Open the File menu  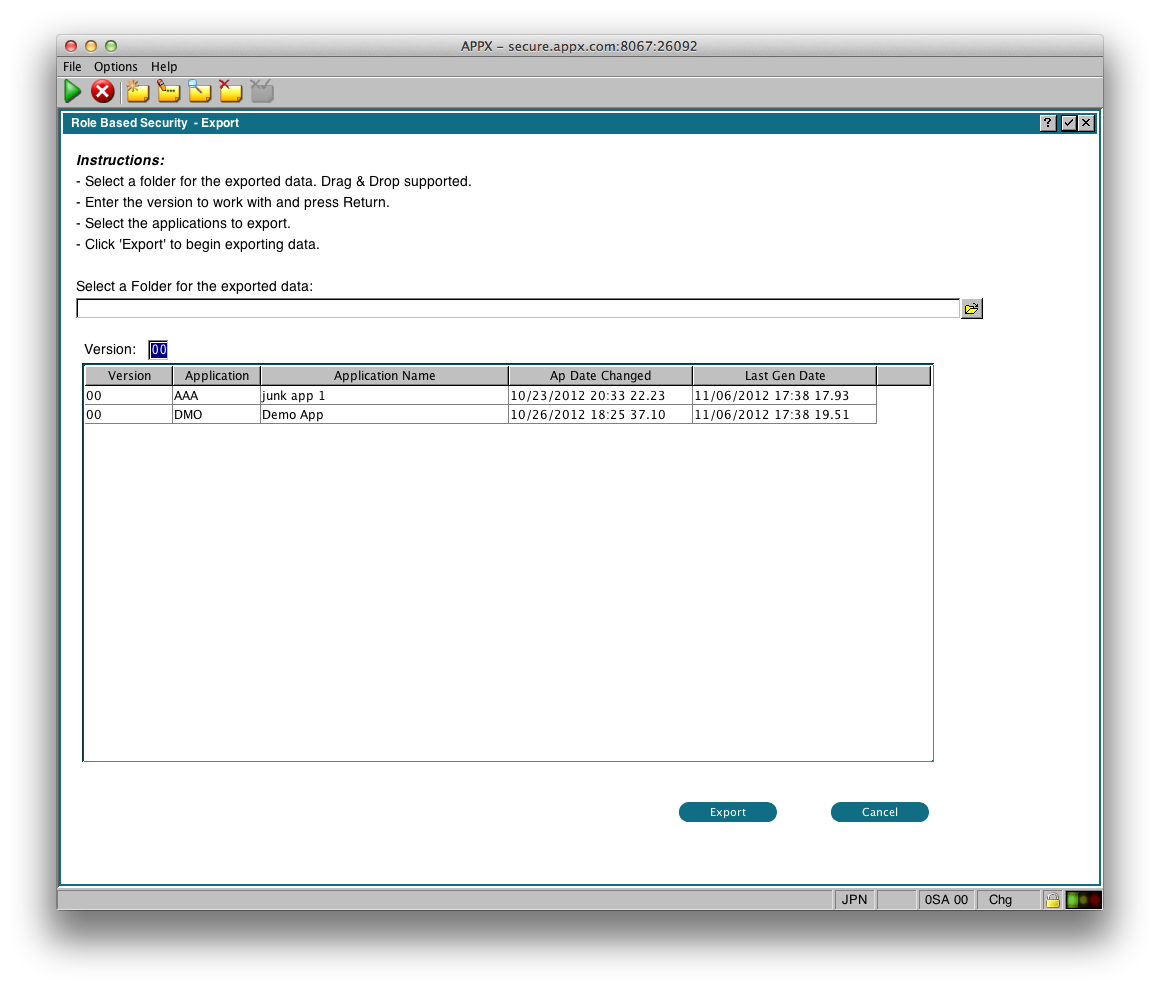tap(72, 67)
